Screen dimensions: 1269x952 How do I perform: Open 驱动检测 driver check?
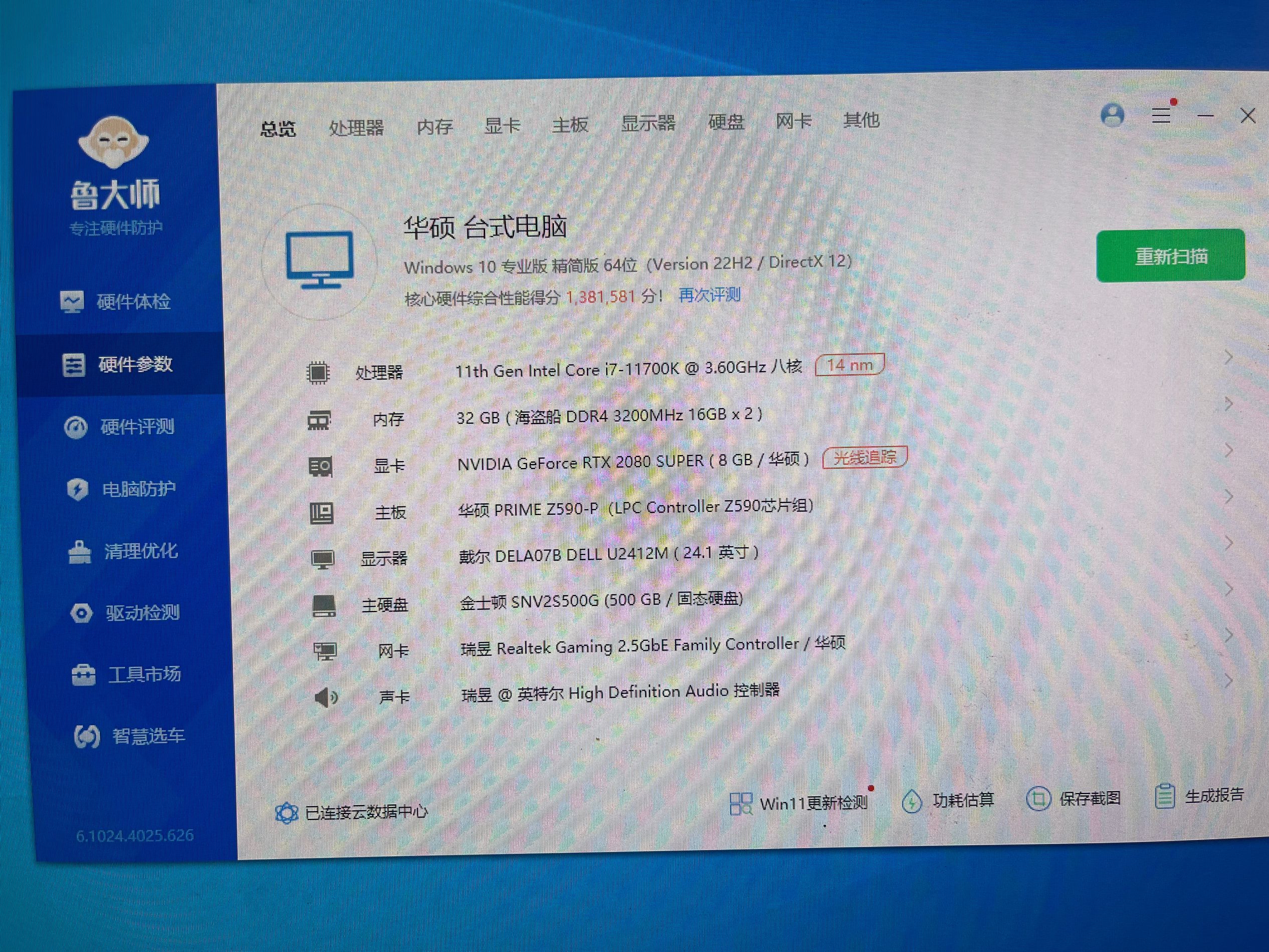tap(125, 613)
